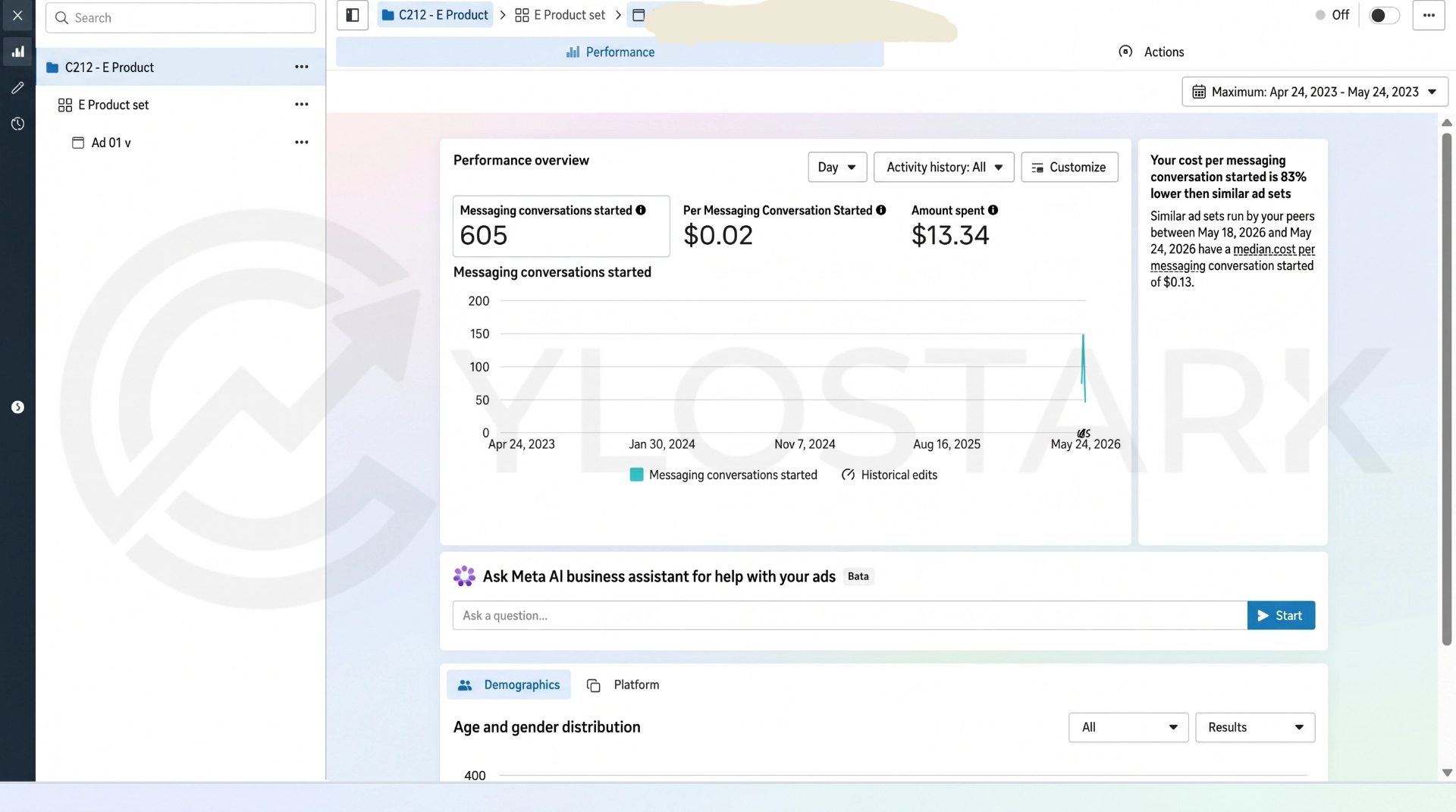This screenshot has width=1456, height=812.
Task: Go to C212 - E Product breadcrumb
Action: (435, 15)
